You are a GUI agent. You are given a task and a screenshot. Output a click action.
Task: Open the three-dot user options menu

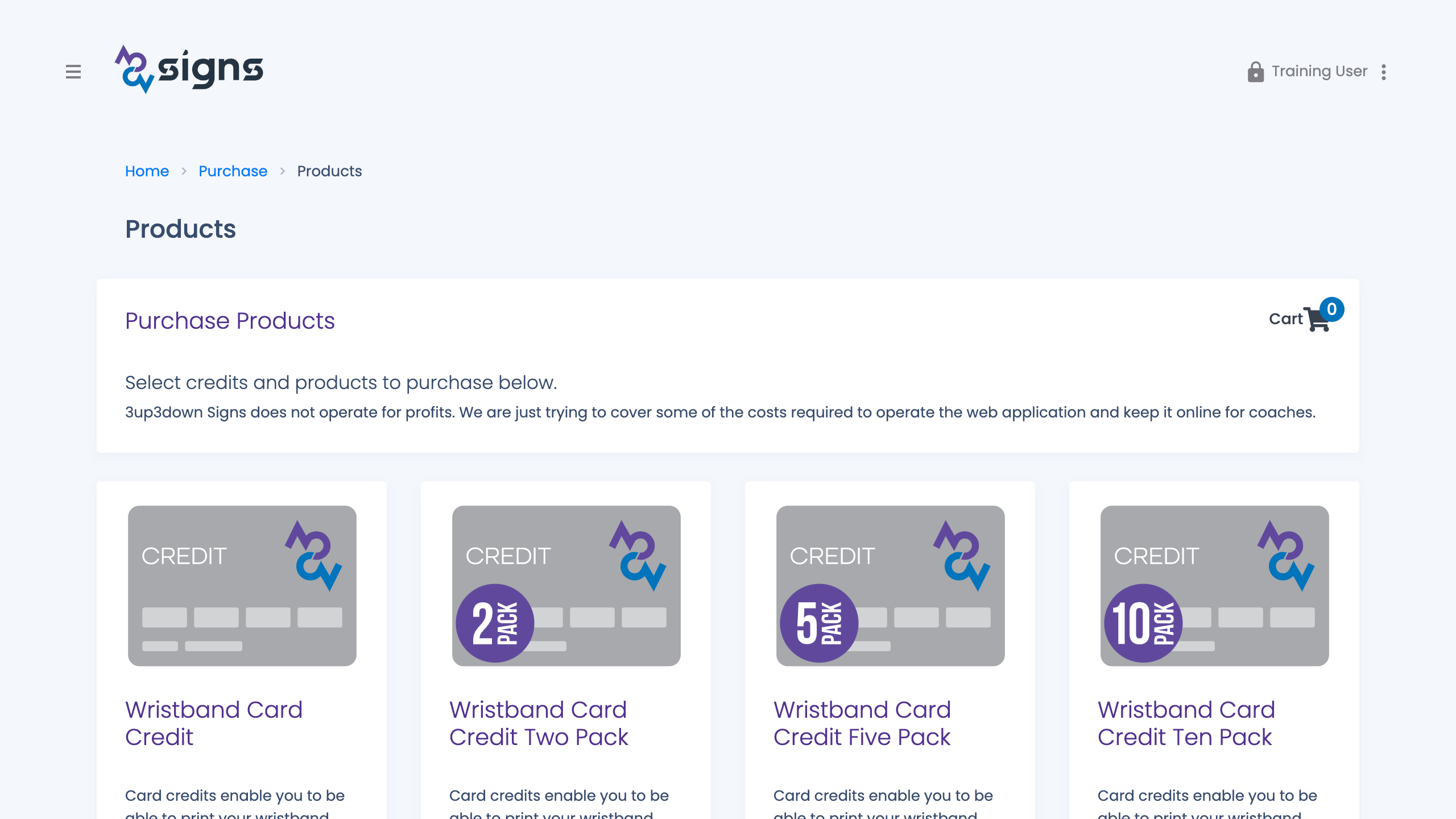click(x=1384, y=72)
